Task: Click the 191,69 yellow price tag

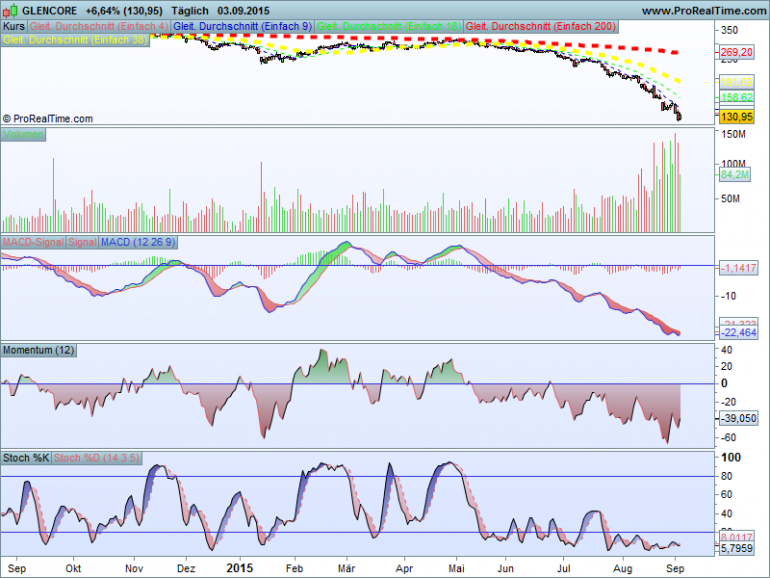Action: 736,82
